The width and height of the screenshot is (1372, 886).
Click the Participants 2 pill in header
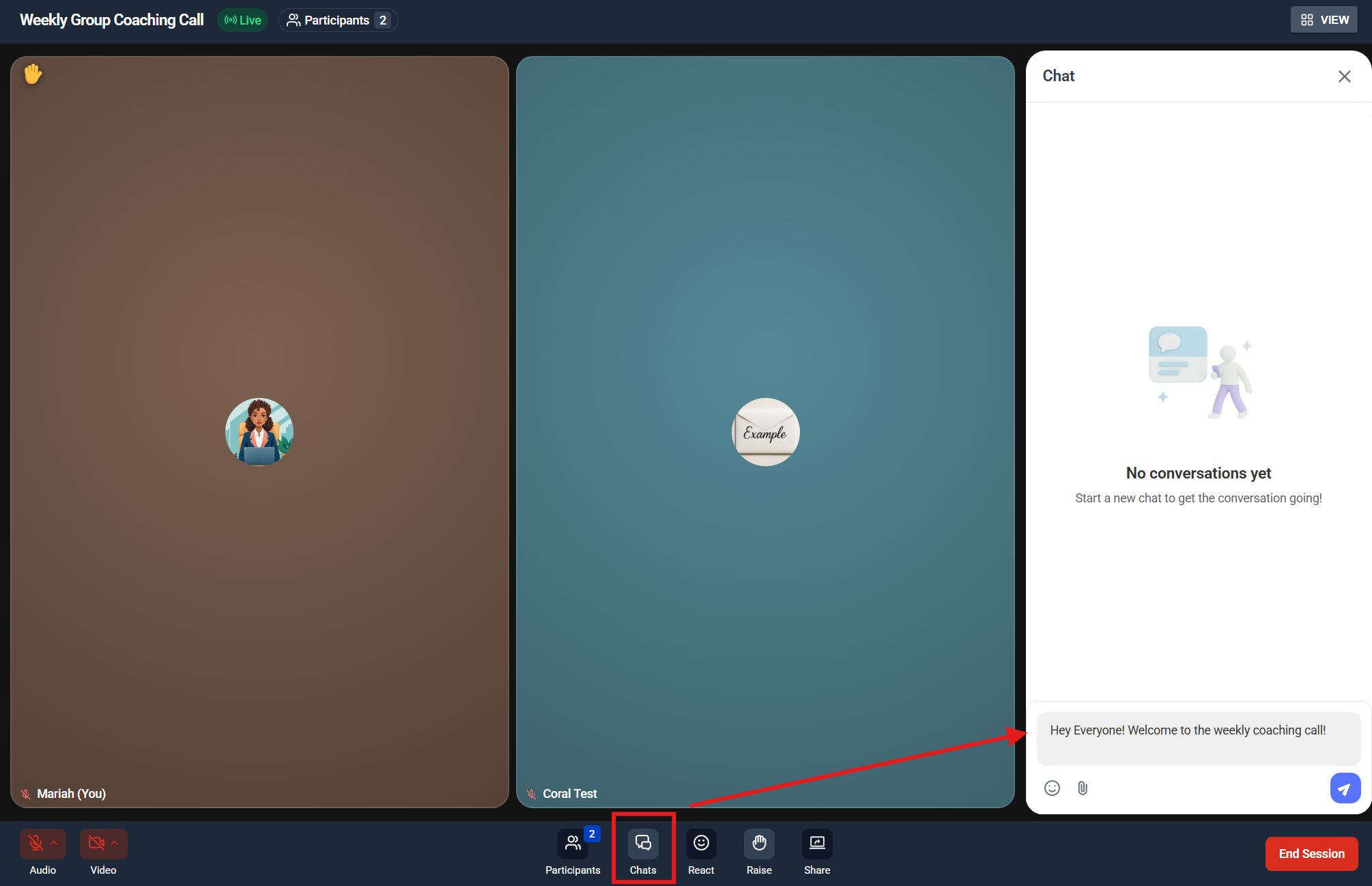(338, 20)
